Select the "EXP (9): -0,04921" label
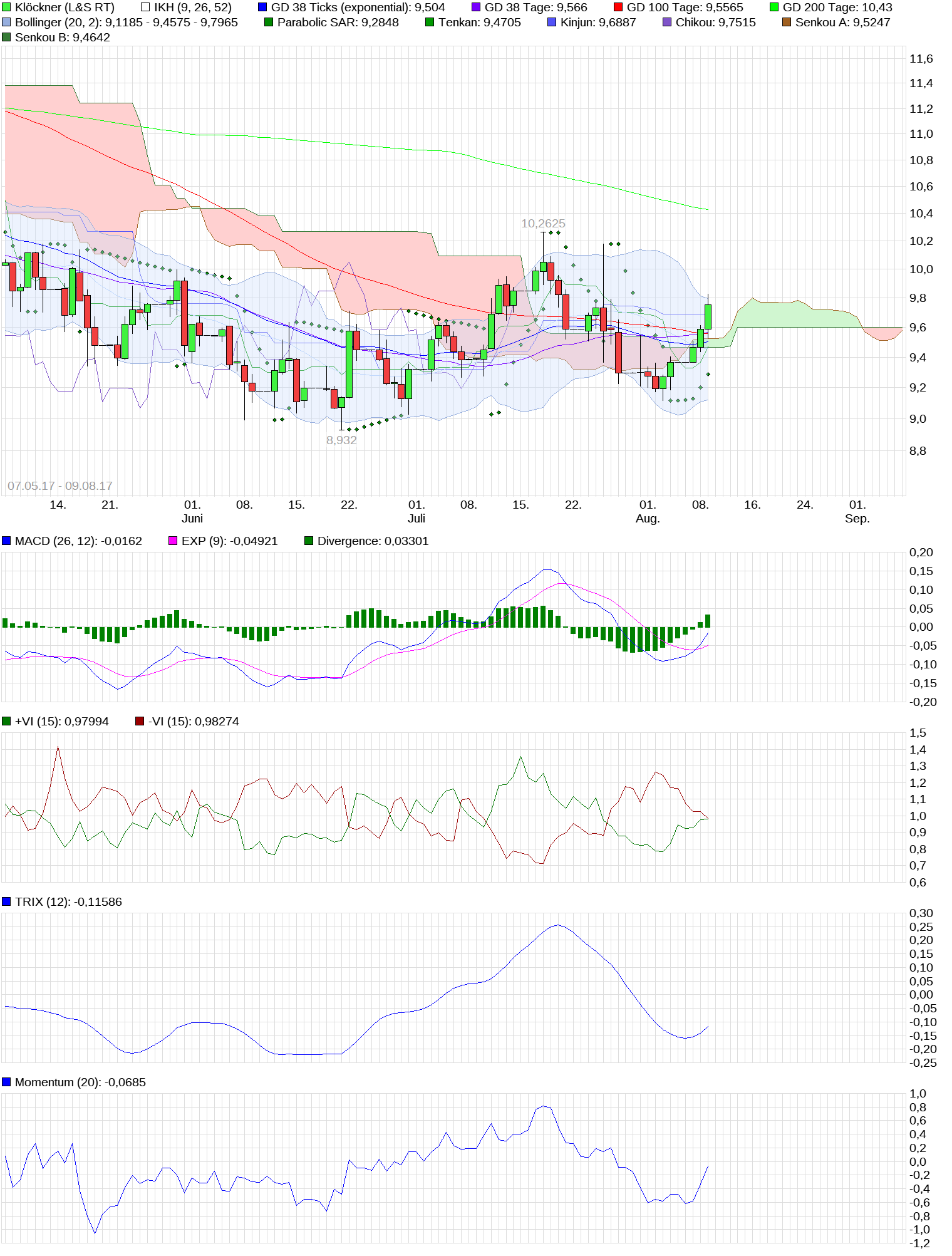Image resolution: width=952 pixels, height=1256 pixels. click(230, 541)
